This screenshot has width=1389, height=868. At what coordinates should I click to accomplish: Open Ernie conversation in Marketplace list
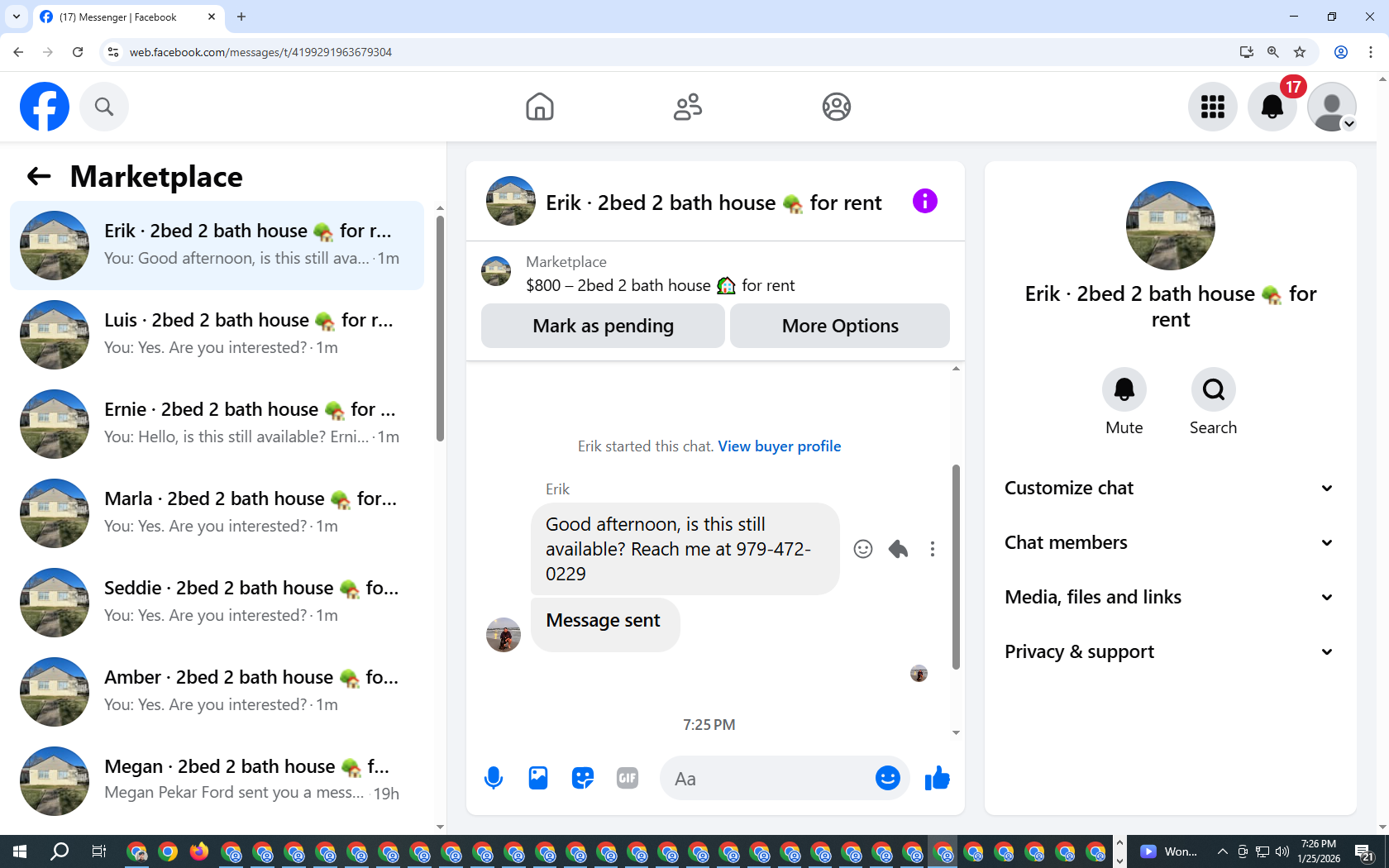pos(217,424)
